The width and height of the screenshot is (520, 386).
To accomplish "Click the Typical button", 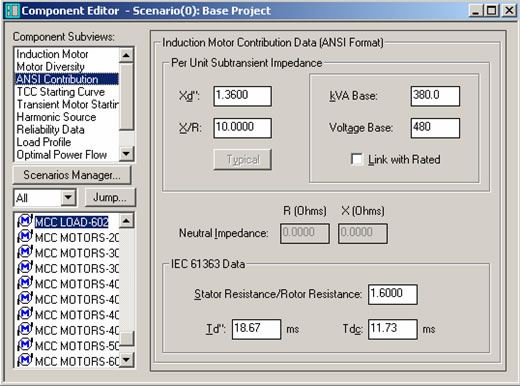I will point(242,159).
